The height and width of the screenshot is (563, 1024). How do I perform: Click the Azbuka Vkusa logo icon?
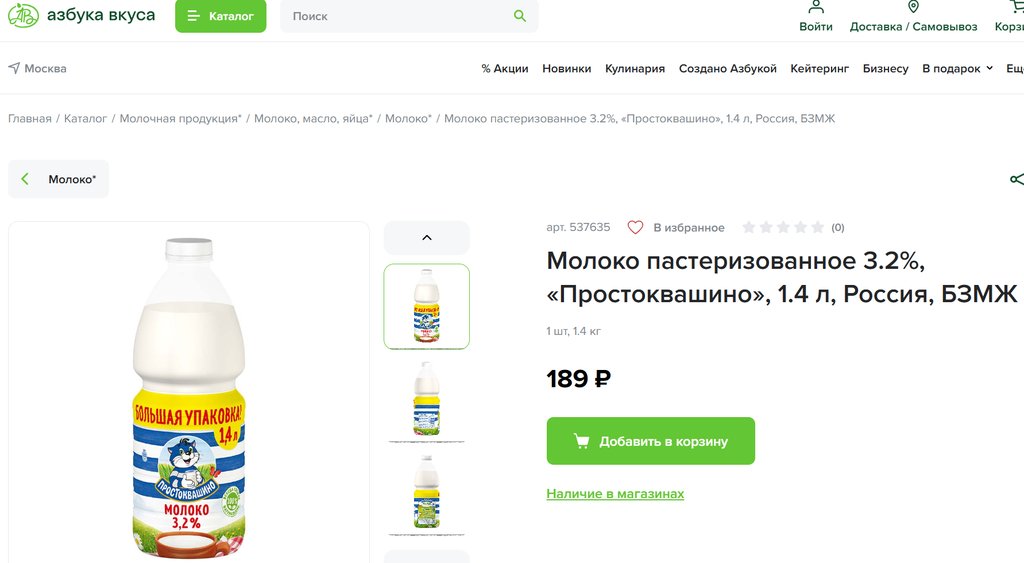pyautogui.click(x=23, y=16)
